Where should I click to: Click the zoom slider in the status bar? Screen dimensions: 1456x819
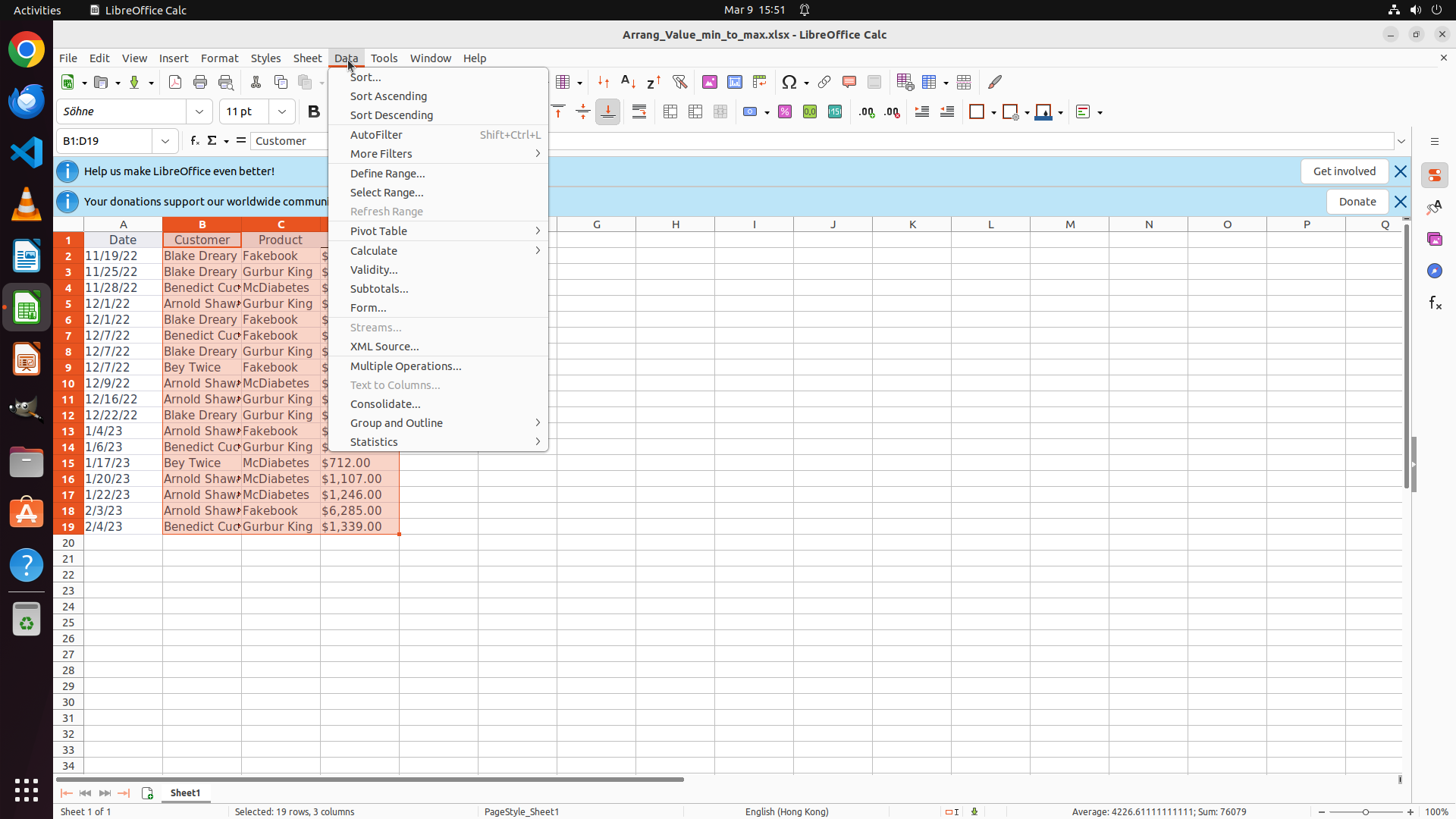click(1366, 812)
